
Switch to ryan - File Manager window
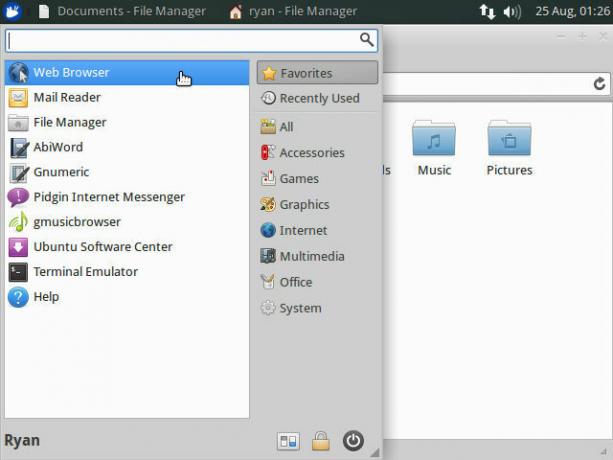coord(293,11)
